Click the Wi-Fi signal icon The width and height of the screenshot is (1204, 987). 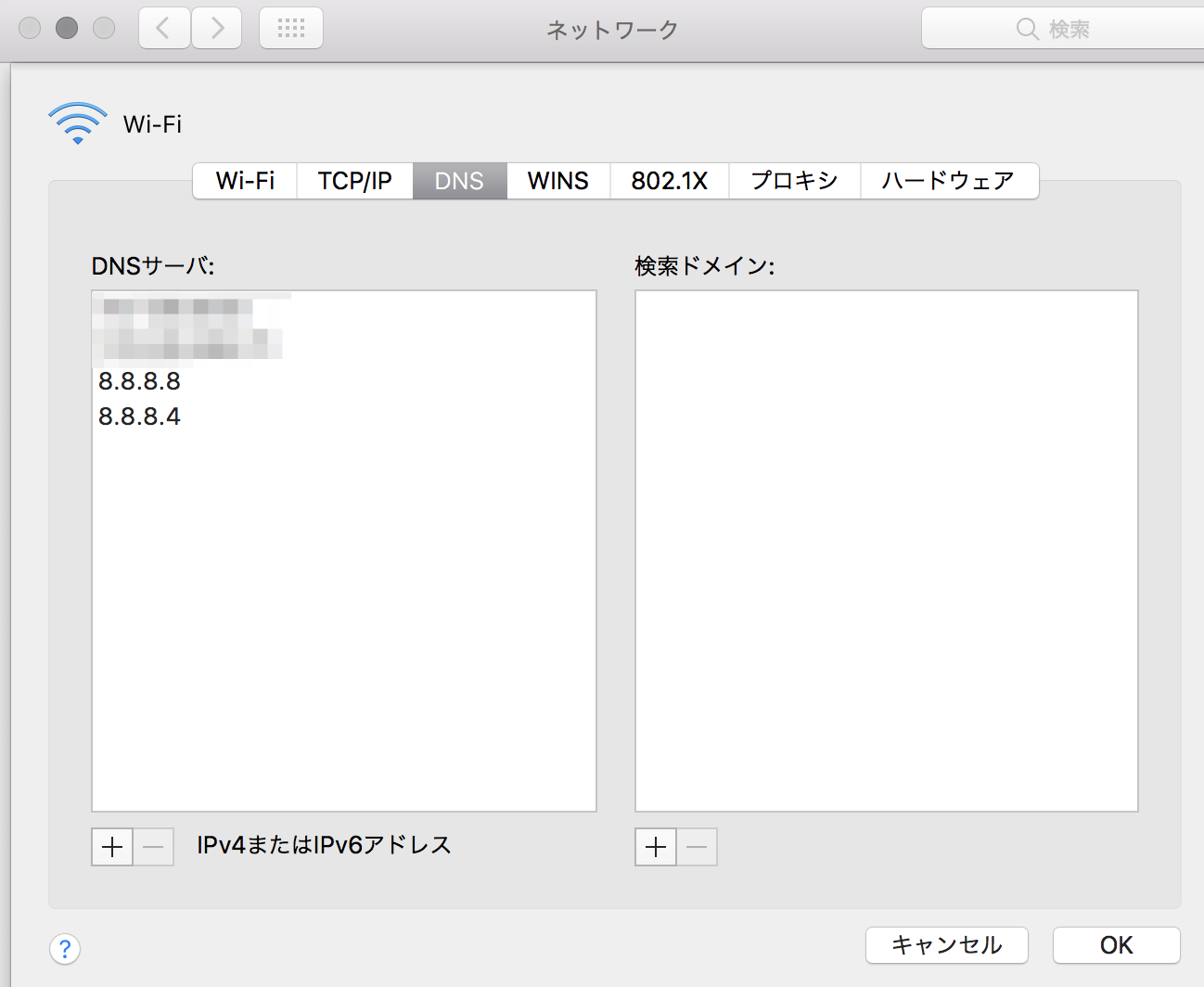point(78,123)
